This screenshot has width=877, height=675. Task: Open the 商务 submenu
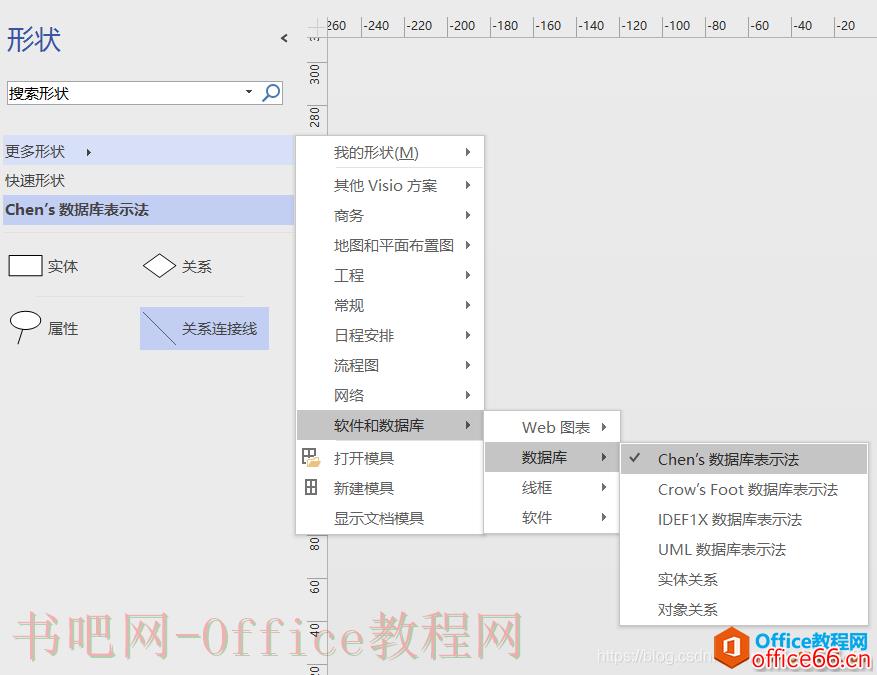[x=389, y=215]
